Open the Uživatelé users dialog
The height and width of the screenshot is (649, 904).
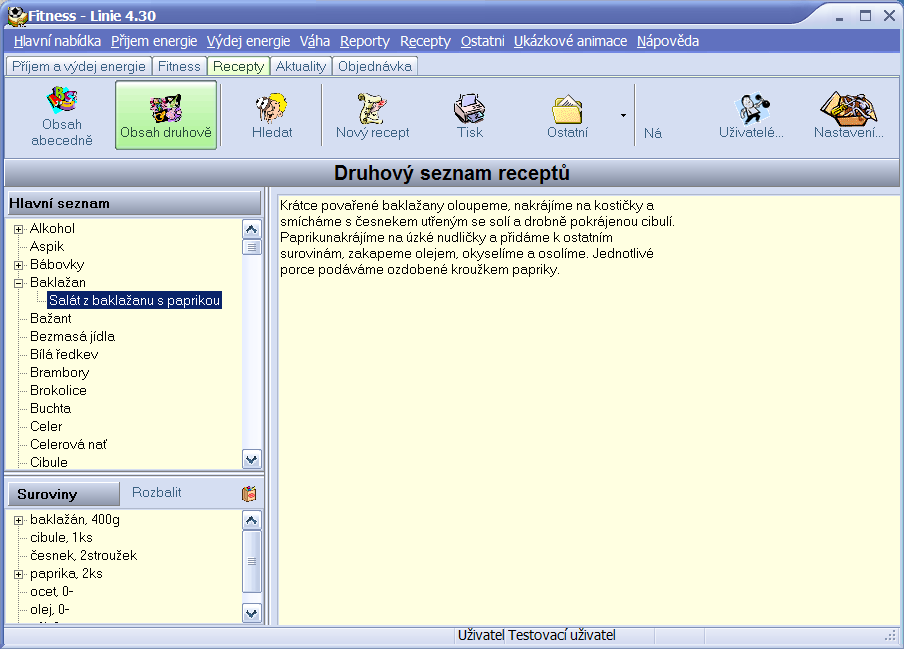pos(751,115)
